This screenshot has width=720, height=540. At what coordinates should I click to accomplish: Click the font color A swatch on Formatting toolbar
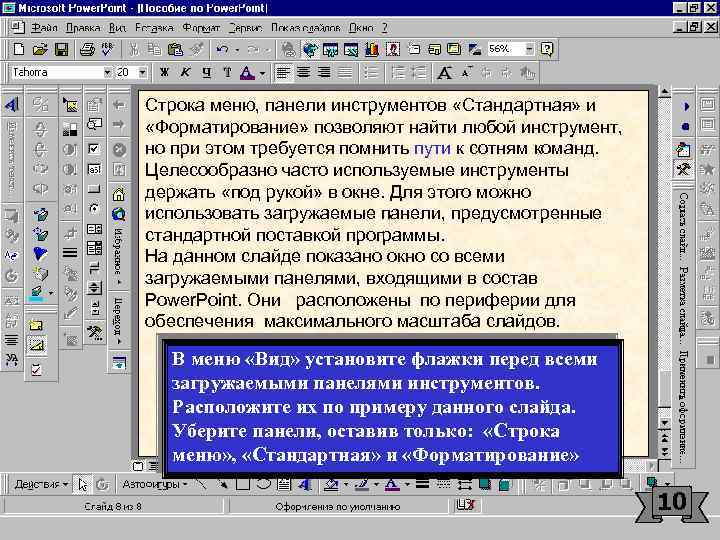click(247, 73)
